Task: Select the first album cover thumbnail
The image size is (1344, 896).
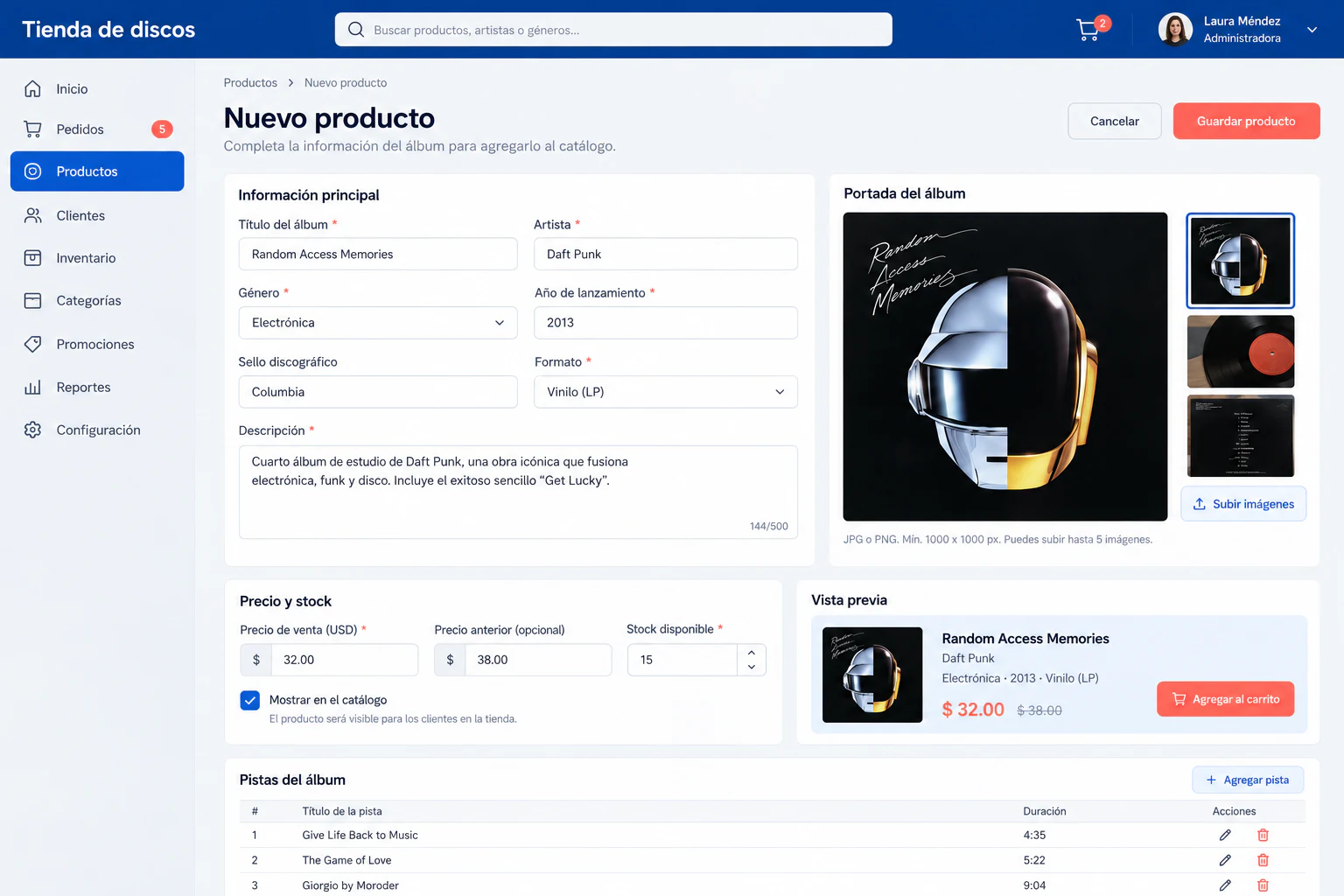Action: (x=1240, y=261)
